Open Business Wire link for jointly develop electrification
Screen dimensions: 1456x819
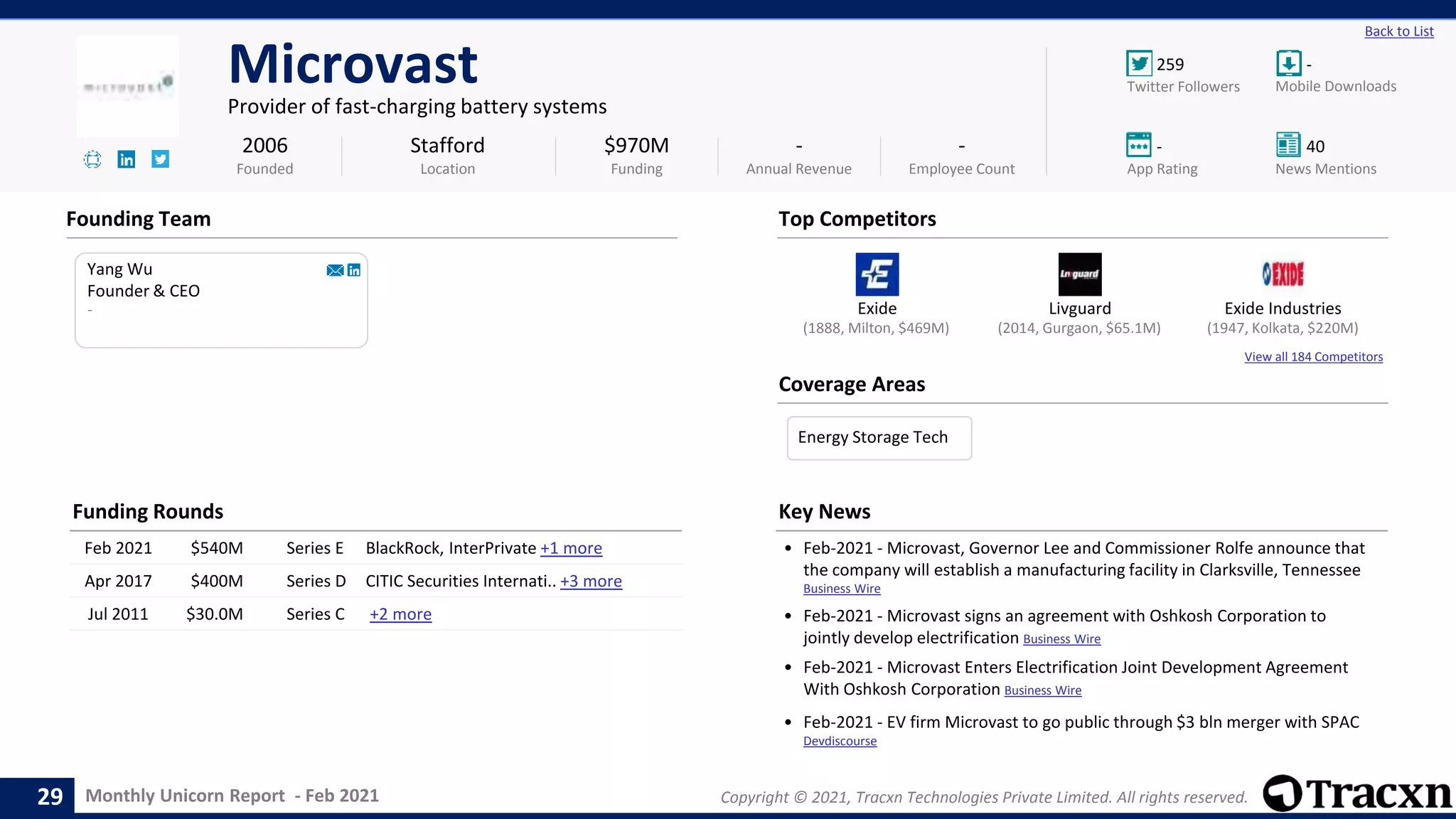1061,639
